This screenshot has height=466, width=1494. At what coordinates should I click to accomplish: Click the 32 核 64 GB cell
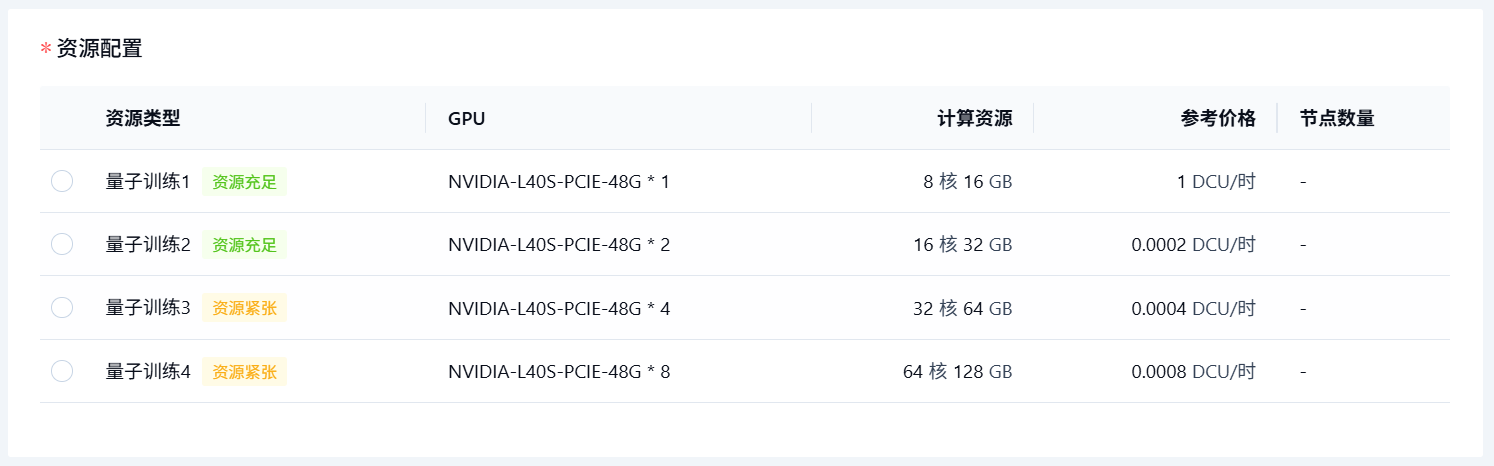pyautogui.click(x=962, y=308)
